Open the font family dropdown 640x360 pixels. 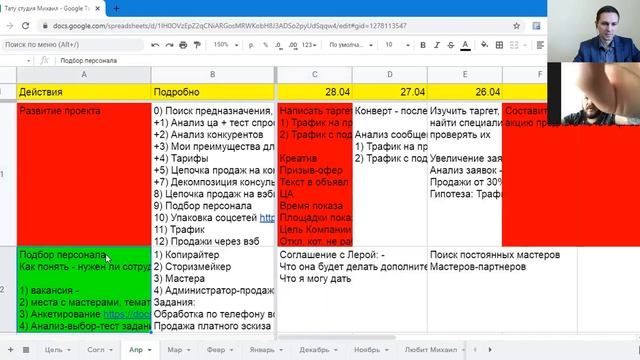coord(351,45)
